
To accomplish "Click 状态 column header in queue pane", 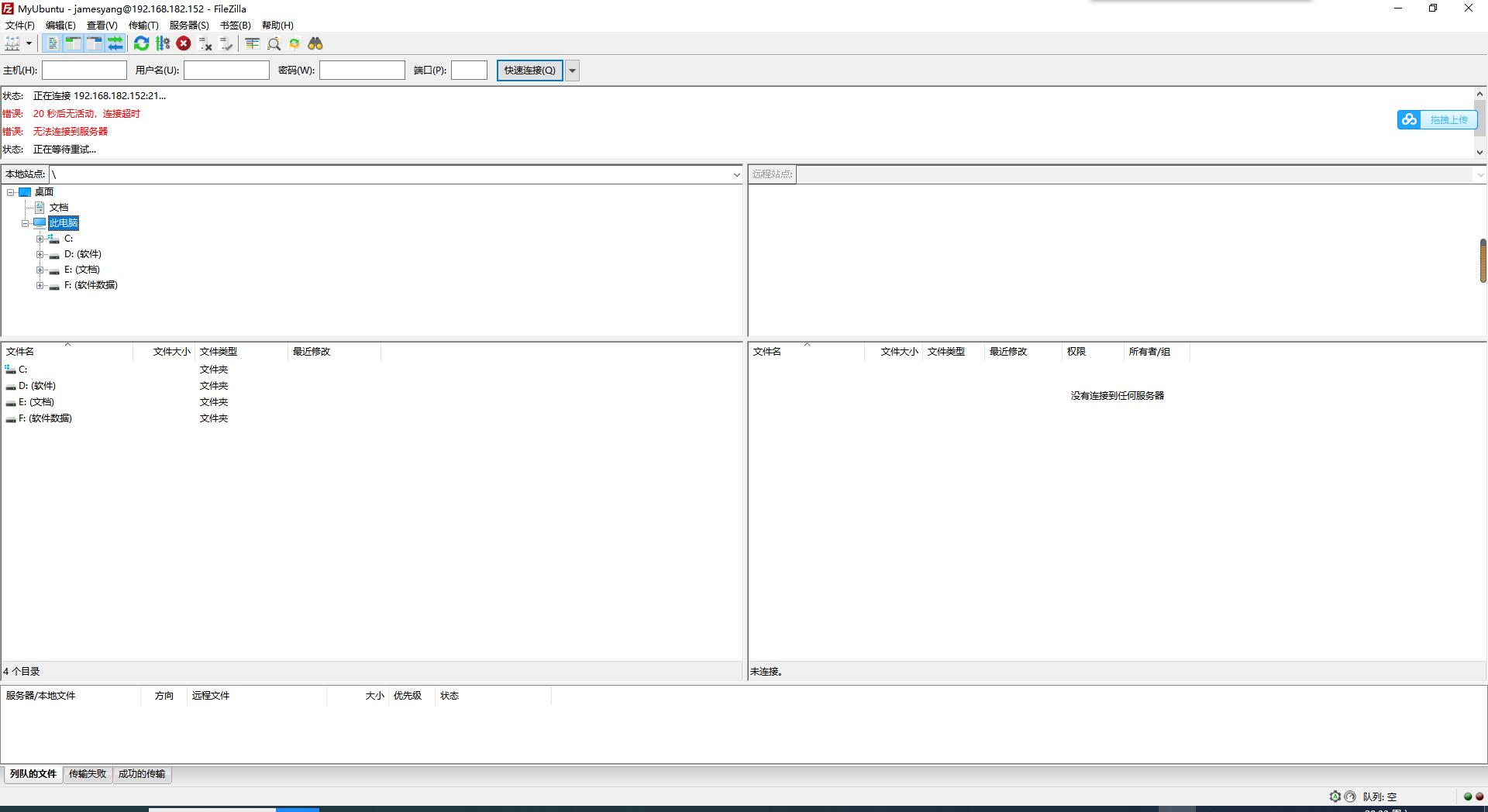I will 493,696.
